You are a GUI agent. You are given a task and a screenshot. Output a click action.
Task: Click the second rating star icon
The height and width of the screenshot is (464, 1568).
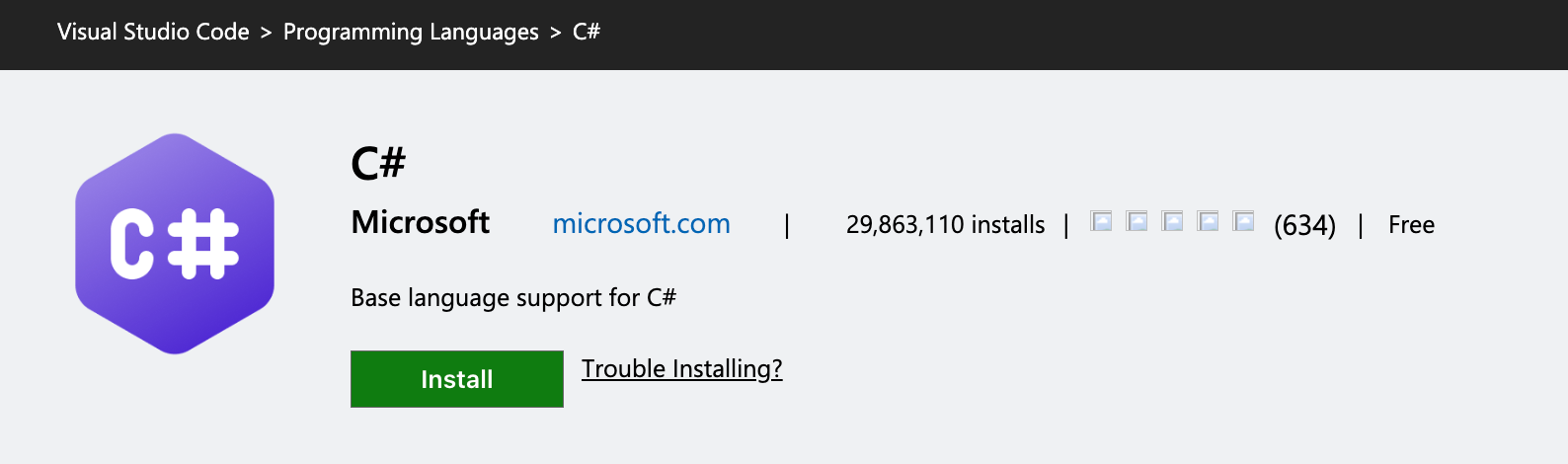point(1137,221)
